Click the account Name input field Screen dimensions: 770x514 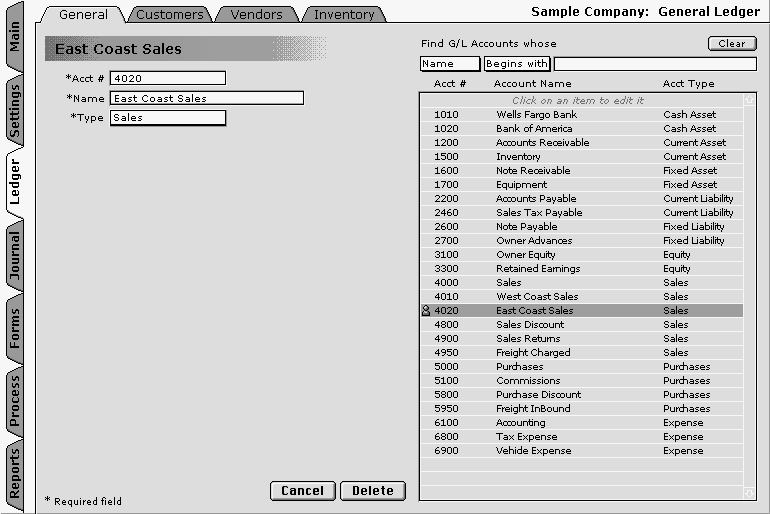point(207,98)
